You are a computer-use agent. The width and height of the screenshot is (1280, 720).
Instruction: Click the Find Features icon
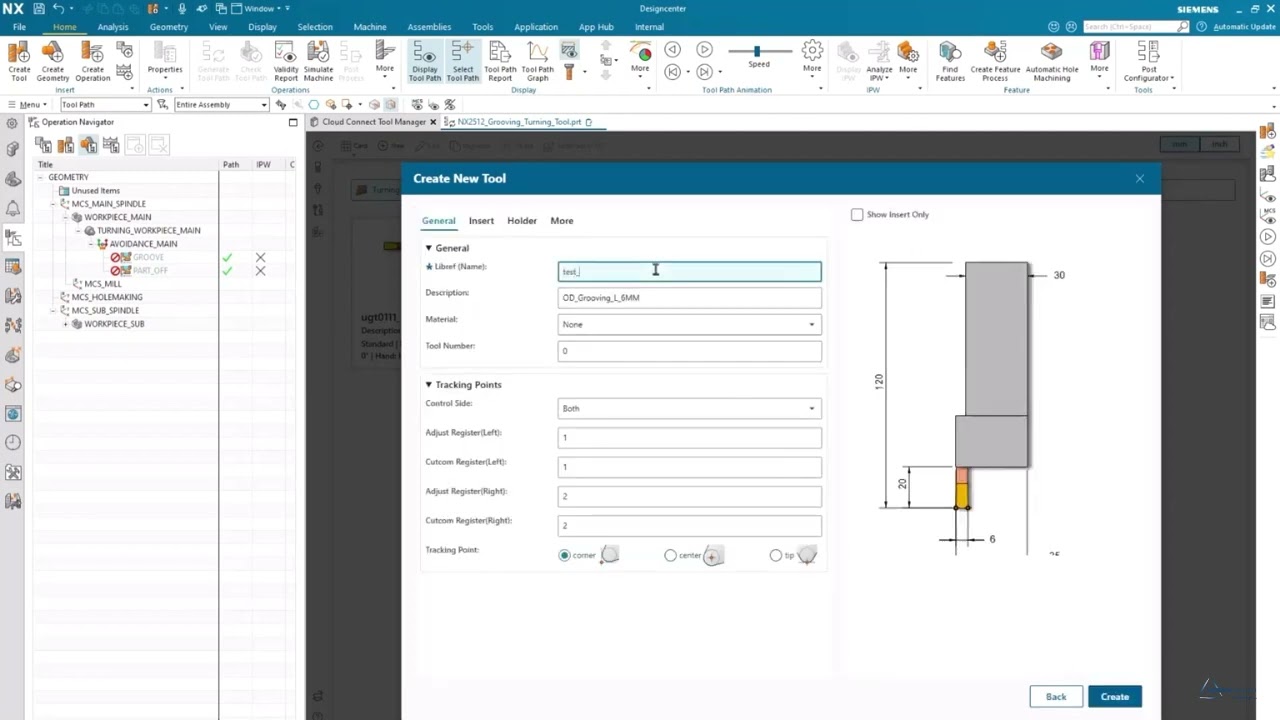pos(950,61)
